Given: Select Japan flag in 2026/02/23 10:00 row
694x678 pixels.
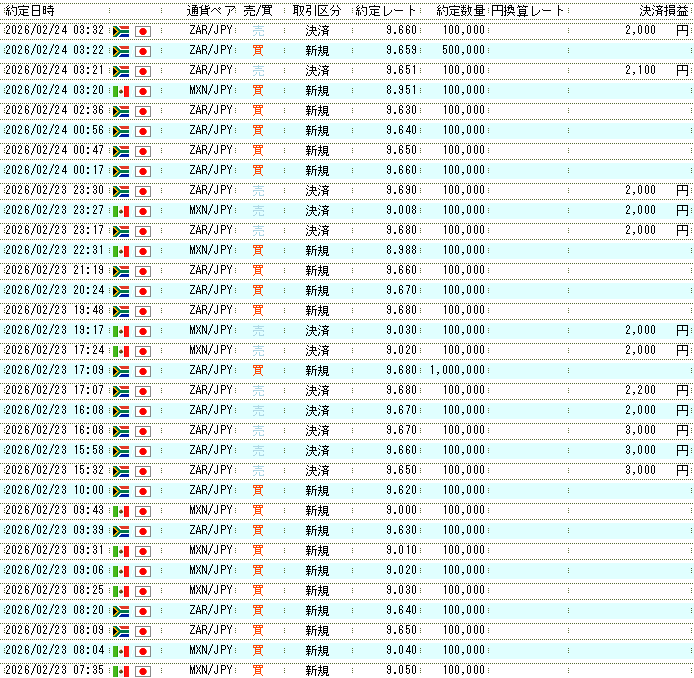Looking at the screenshot, I should tap(142, 491).
